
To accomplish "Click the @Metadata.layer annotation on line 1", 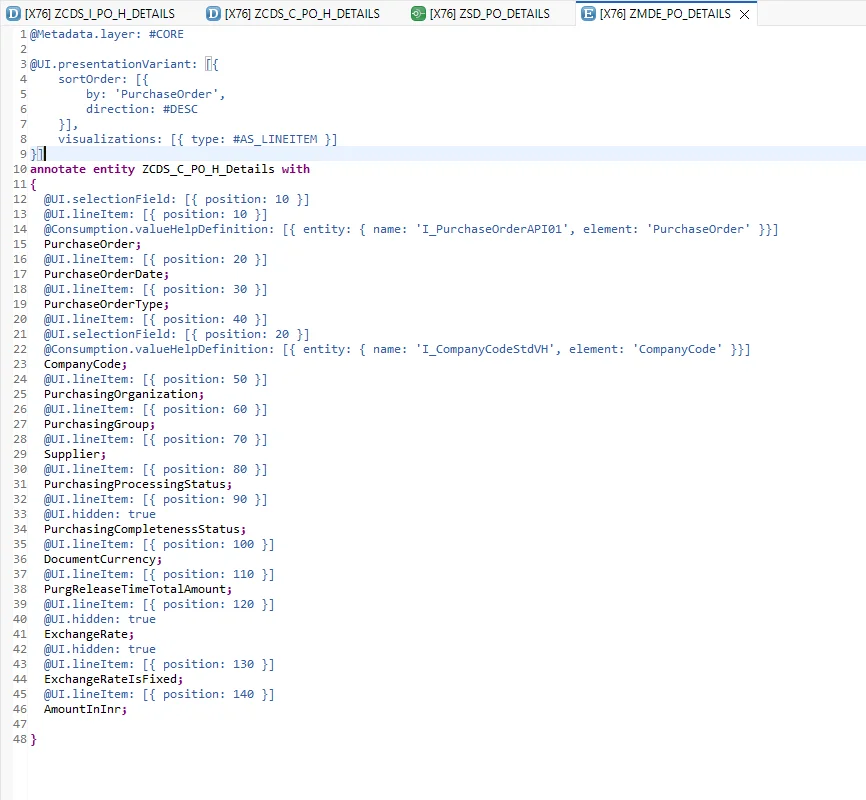I will point(86,34).
